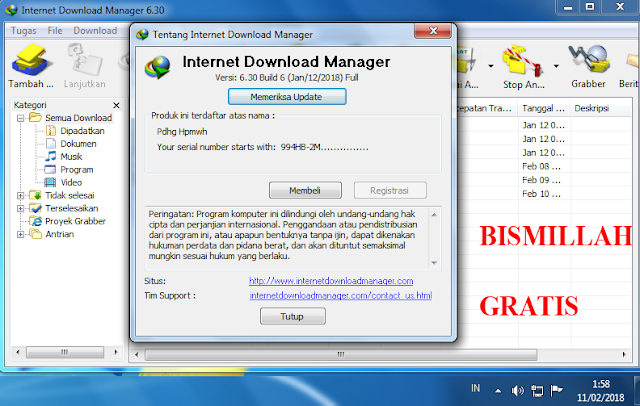
Task: Collapse the Semua Download tree node
Action: 20,118
